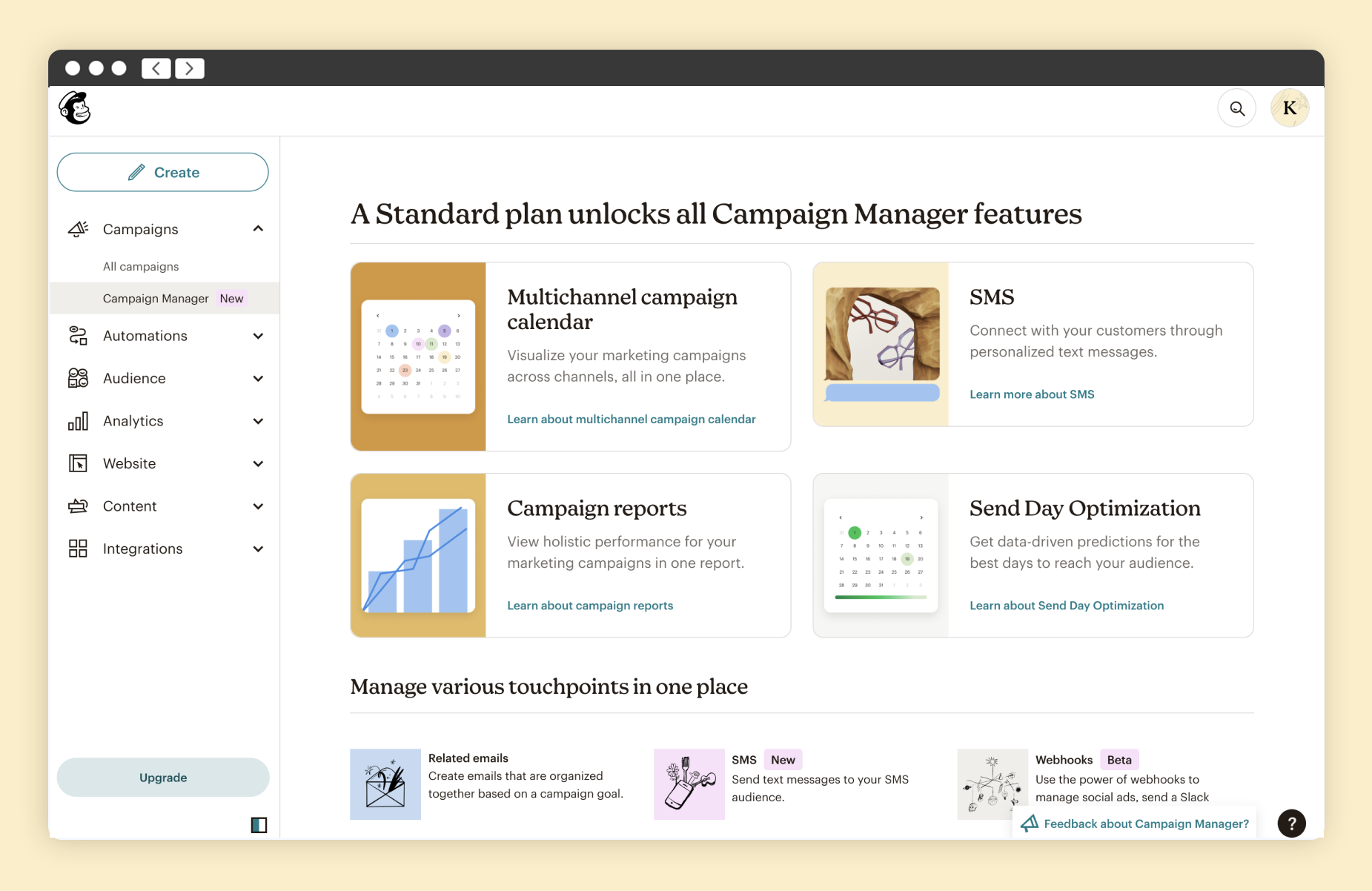
Task: Open search with the magnifying glass icon
Action: (x=1236, y=109)
